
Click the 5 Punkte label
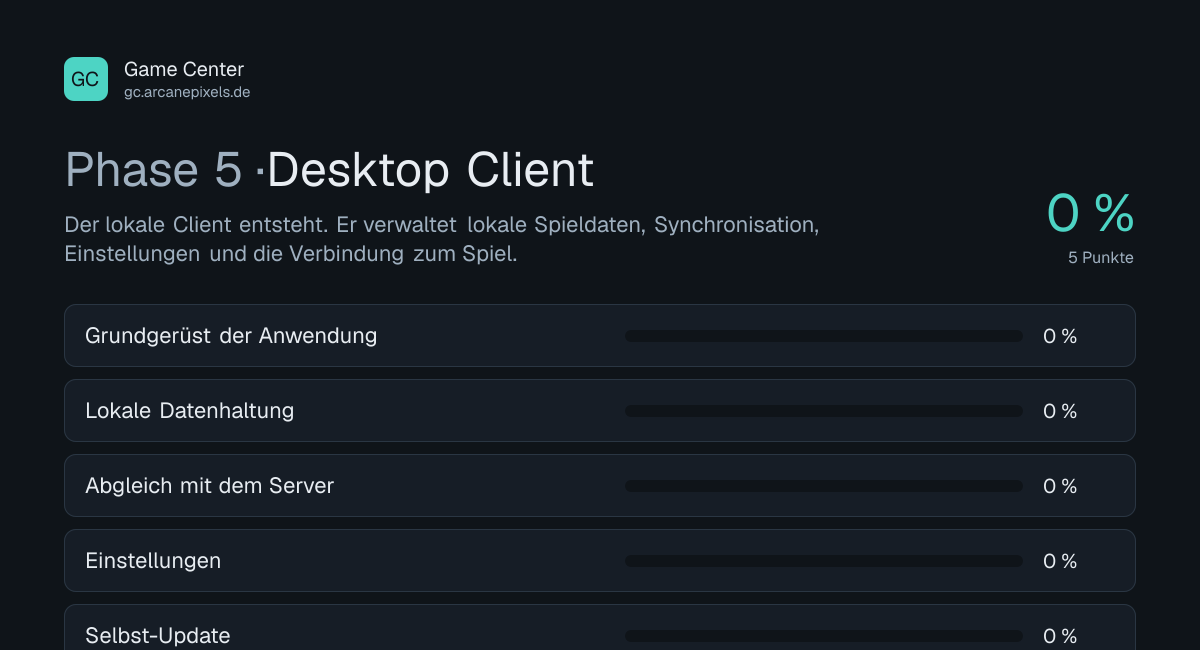pyautogui.click(x=1101, y=257)
